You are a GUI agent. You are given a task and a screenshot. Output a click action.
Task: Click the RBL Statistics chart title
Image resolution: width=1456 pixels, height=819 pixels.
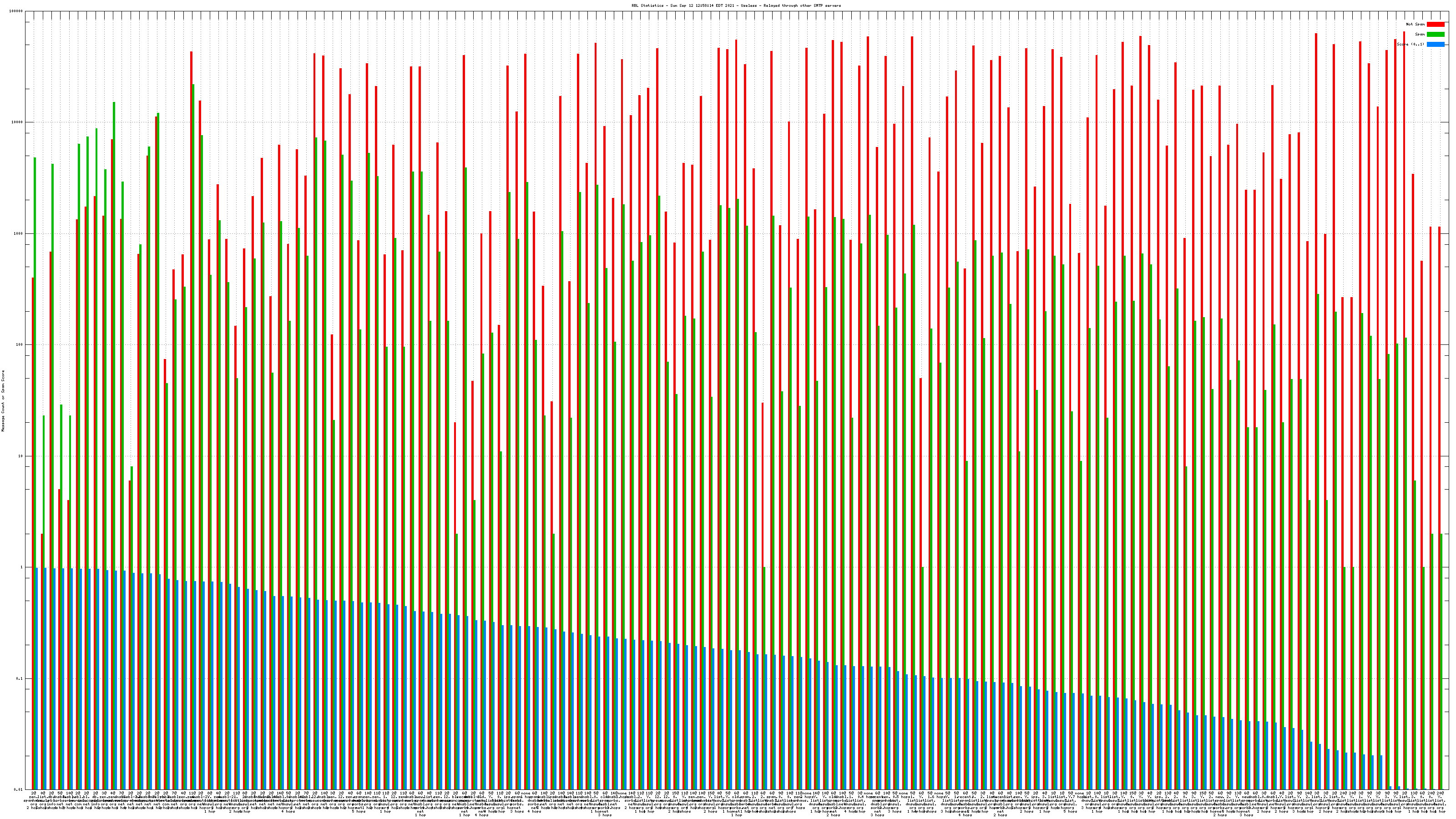[736, 5]
